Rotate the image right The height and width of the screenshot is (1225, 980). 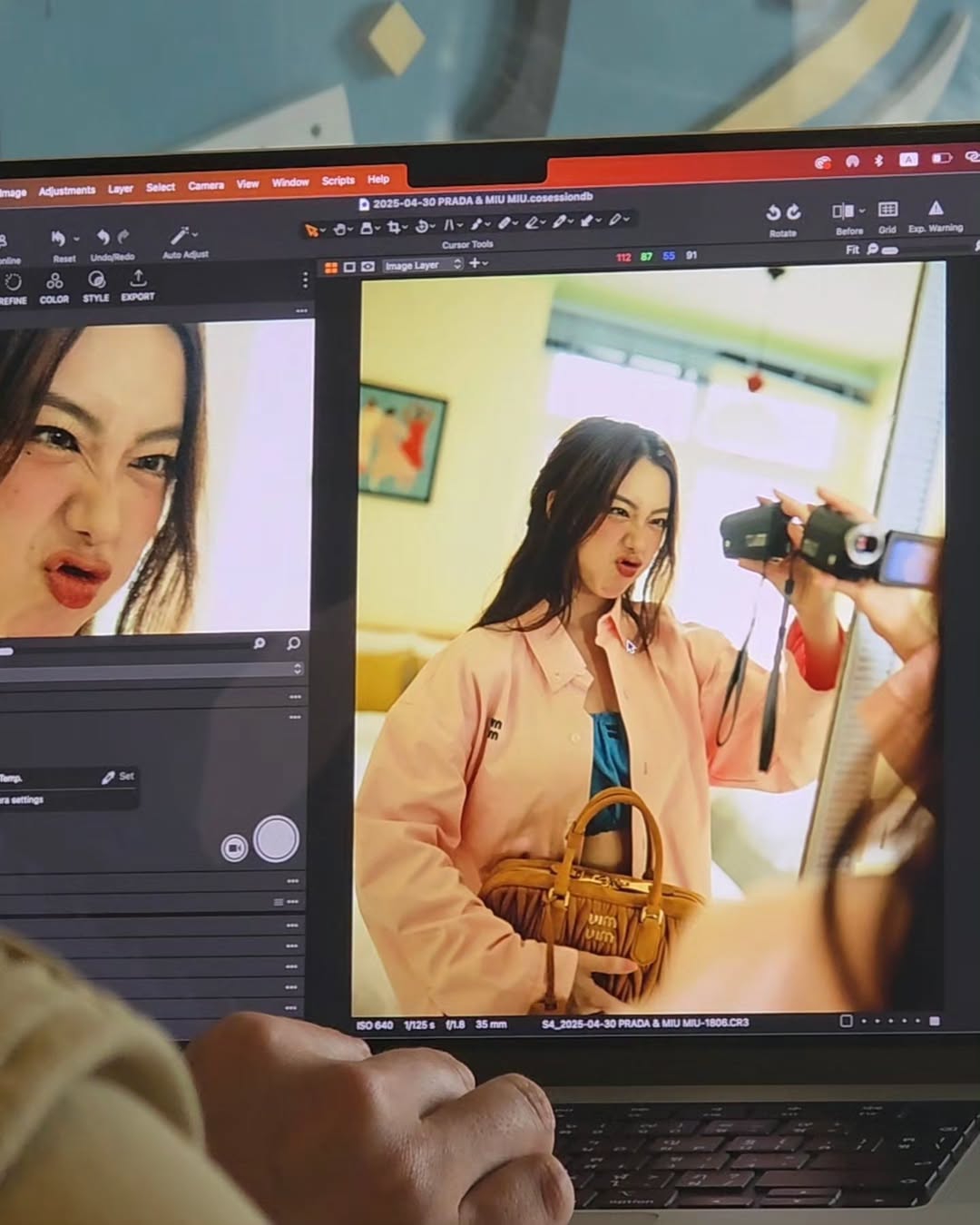pyautogui.click(x=794, y=211)
